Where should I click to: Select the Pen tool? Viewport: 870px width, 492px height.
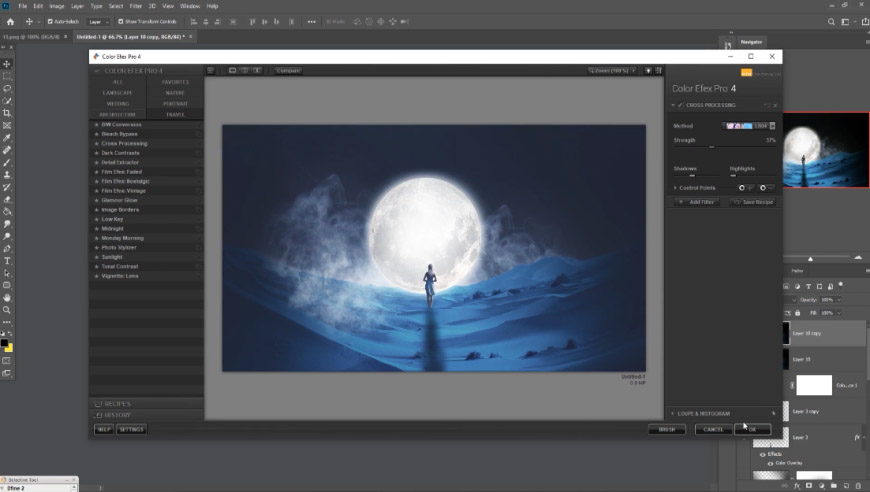click(x=7, y=248)
